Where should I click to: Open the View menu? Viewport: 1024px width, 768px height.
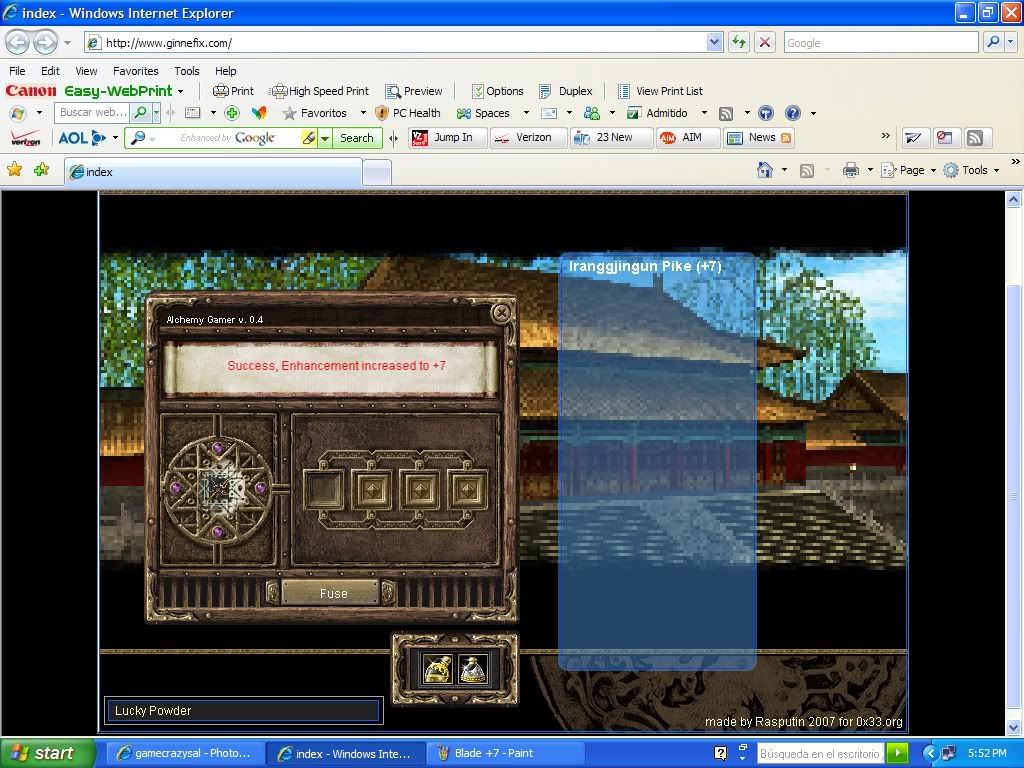click(x=86, y=71)
